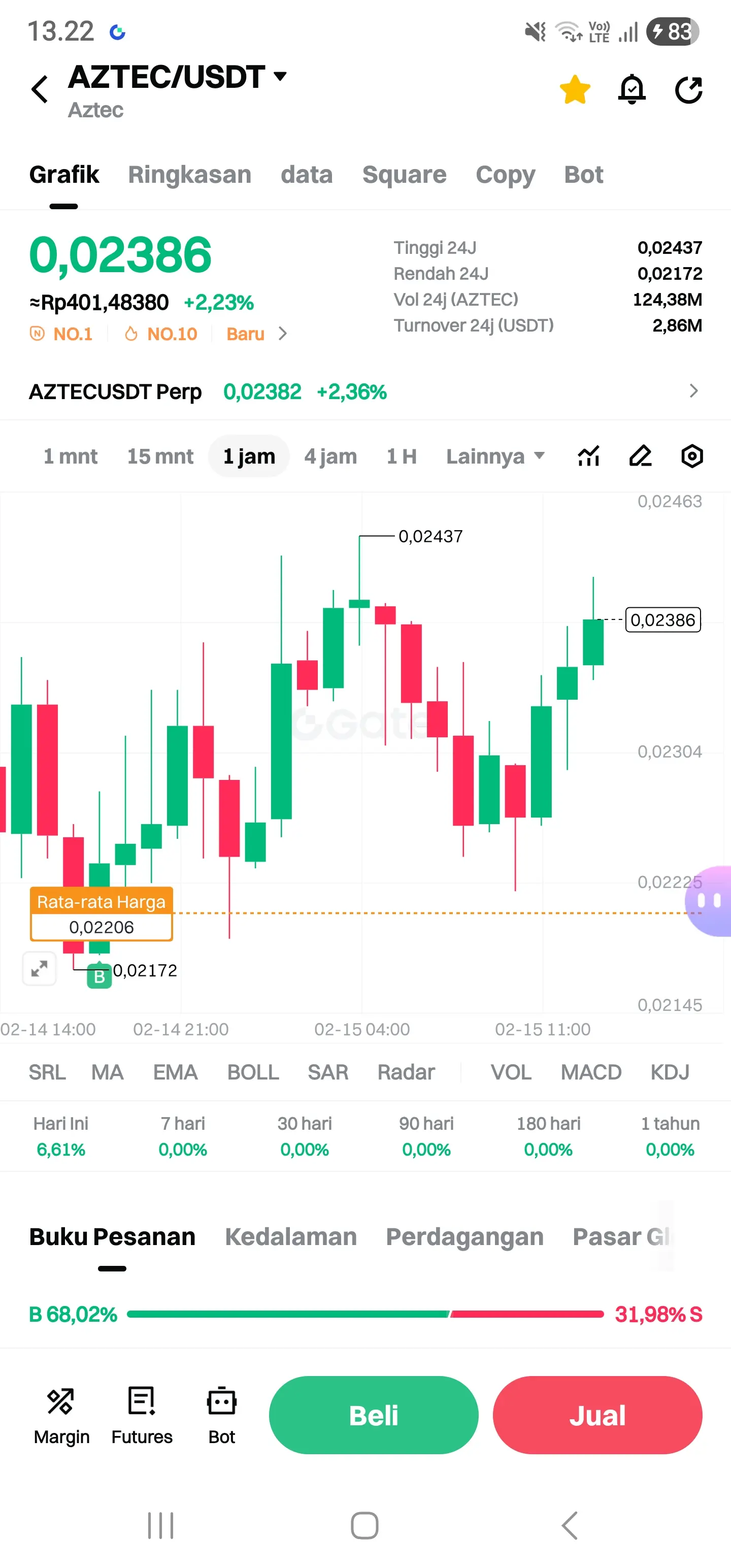Tap the Android home button
Viewport: 731px width, 1568px height.
click(x=364, y=1525)
